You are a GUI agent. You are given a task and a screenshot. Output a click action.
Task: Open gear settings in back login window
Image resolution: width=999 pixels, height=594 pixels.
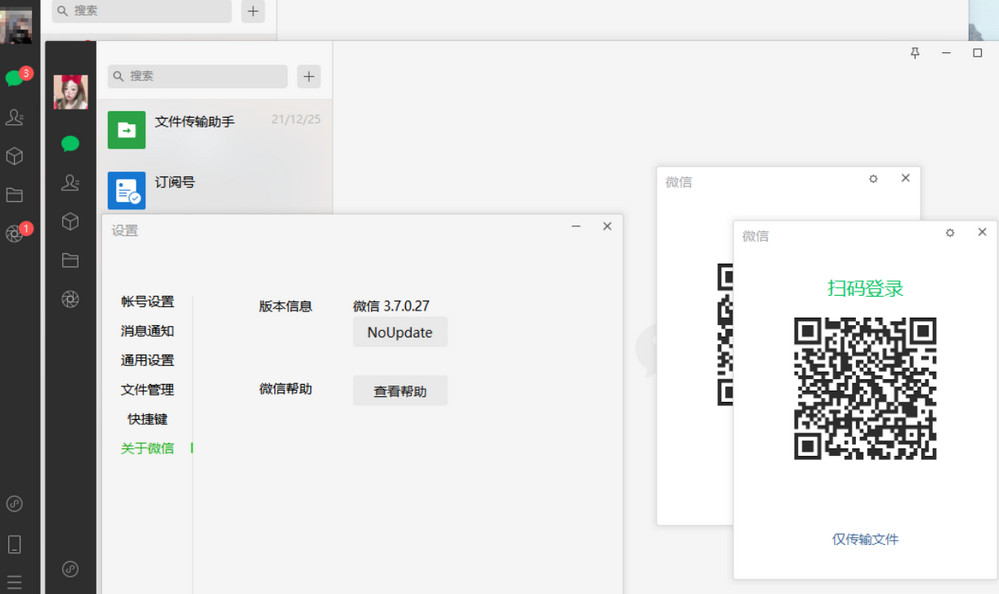click(x=873, y=178)
